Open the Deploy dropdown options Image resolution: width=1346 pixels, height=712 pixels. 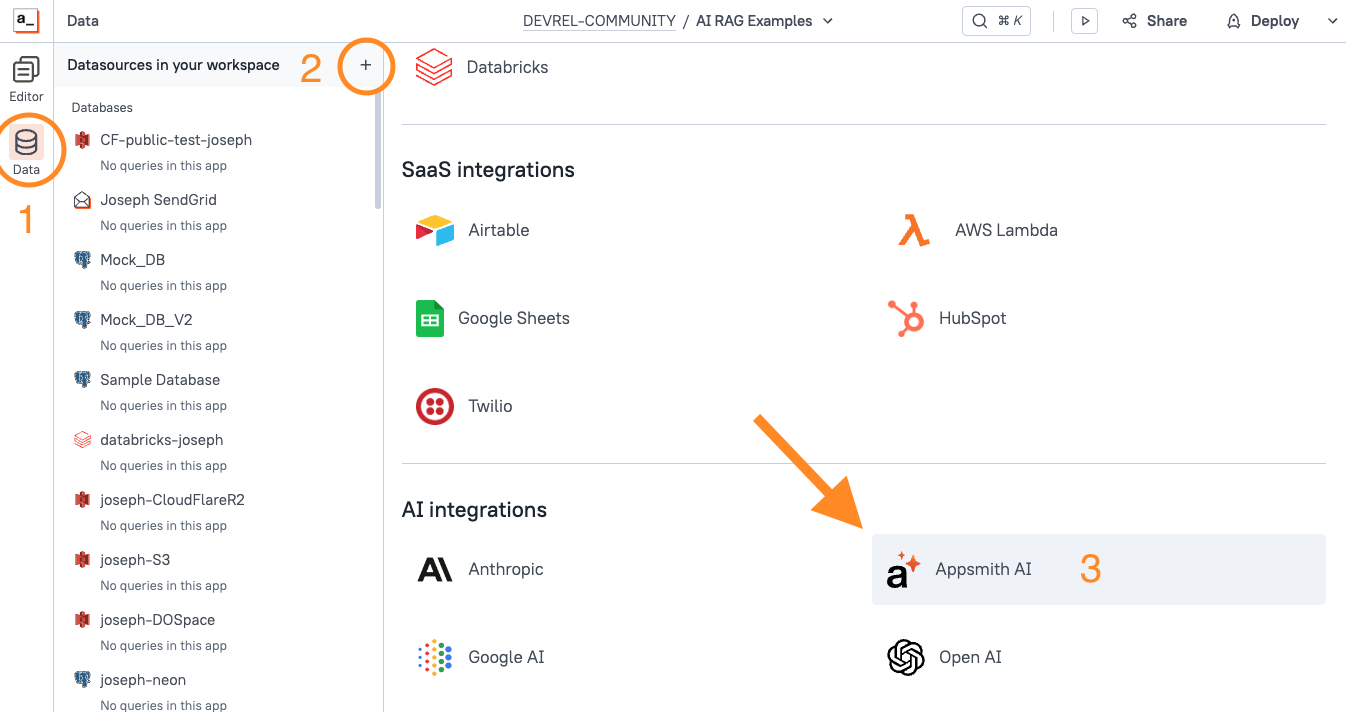tap(1334, 20)
